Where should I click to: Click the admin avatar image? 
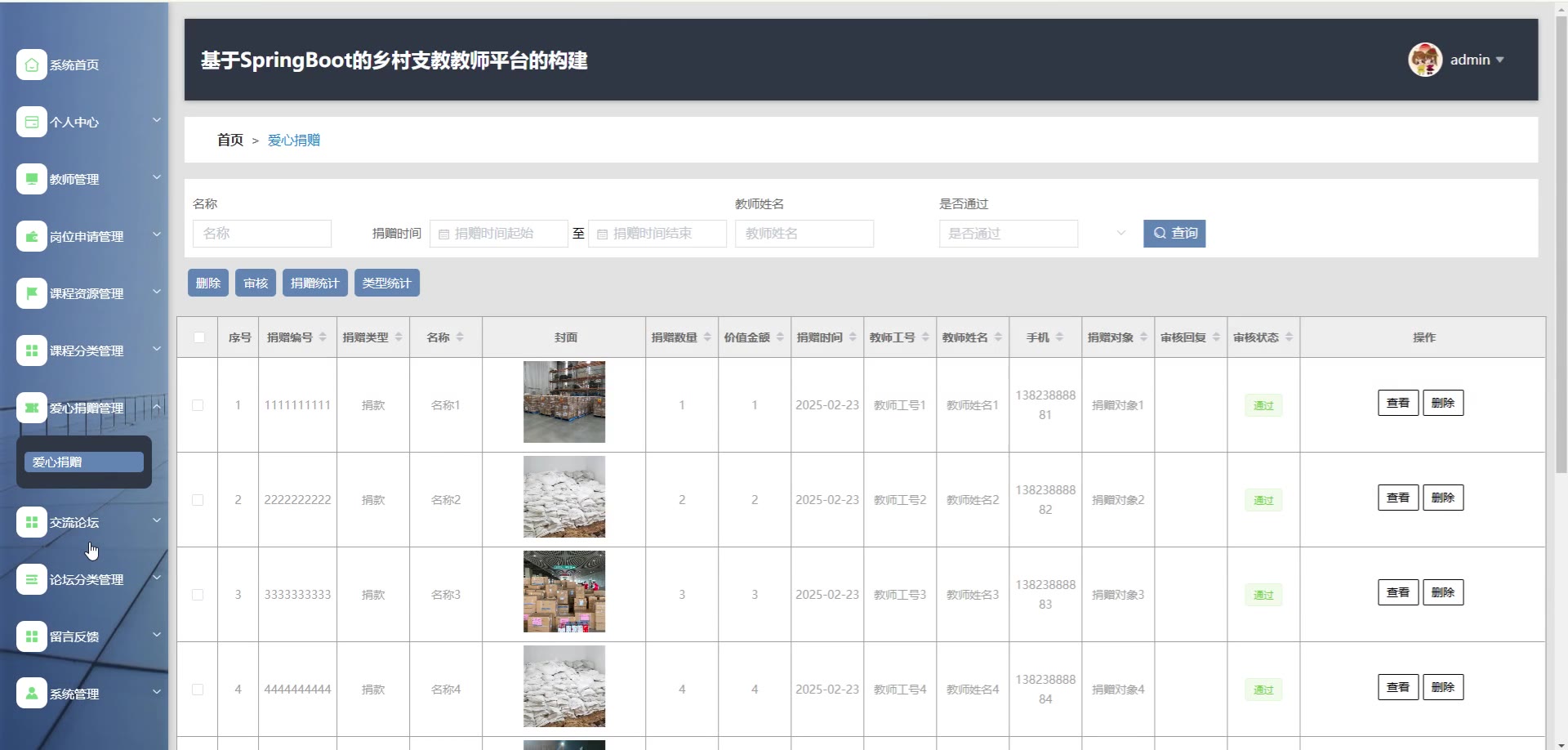[x=1424, y=60]
